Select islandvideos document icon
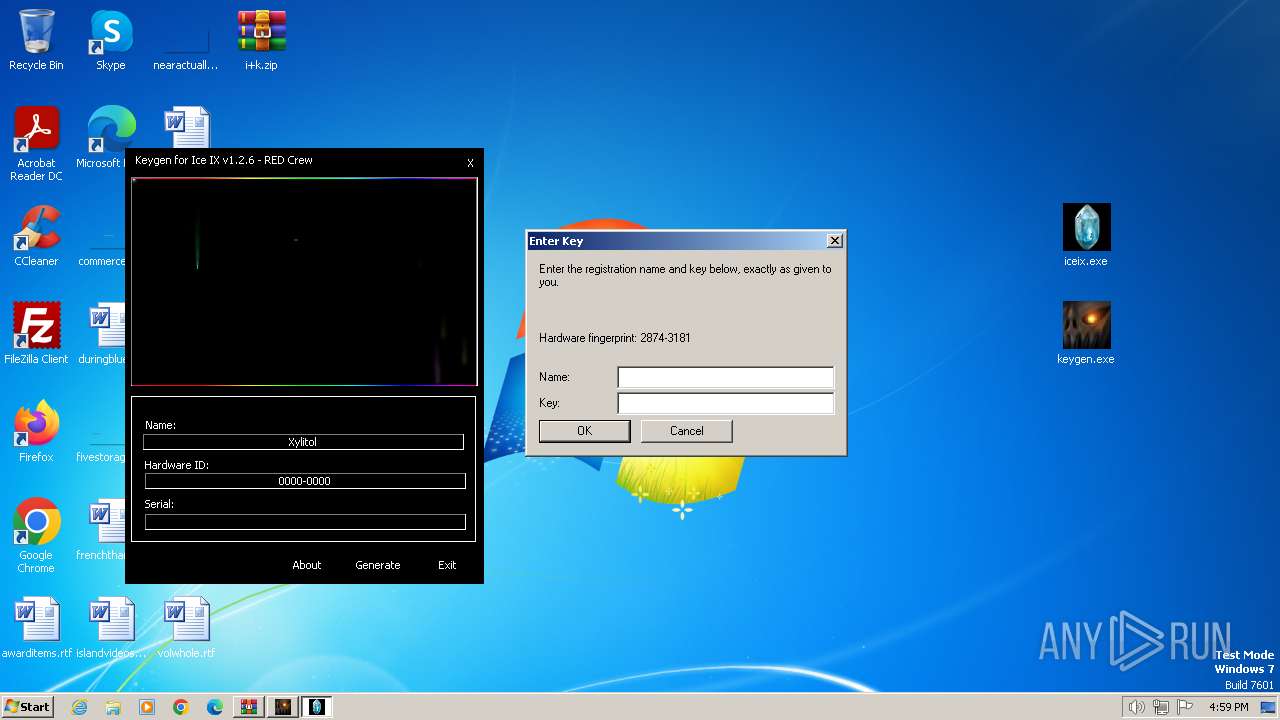The width and height of the screenshot is (1280, 720). [111, 628]
